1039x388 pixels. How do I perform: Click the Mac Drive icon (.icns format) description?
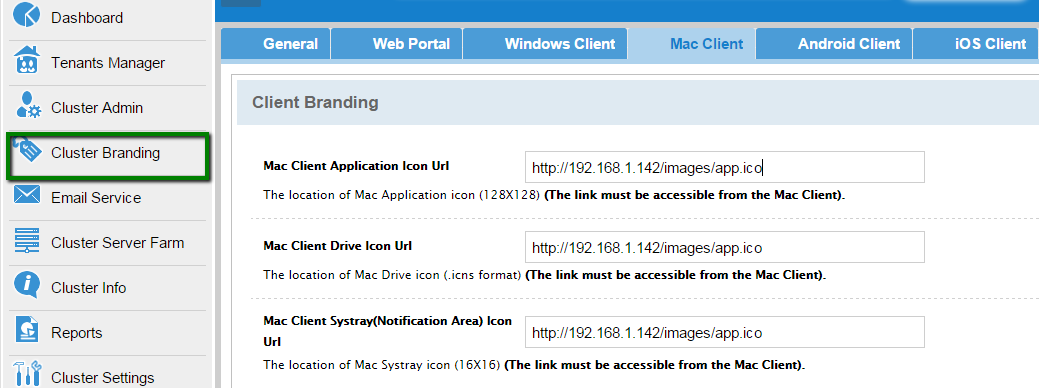545,275
